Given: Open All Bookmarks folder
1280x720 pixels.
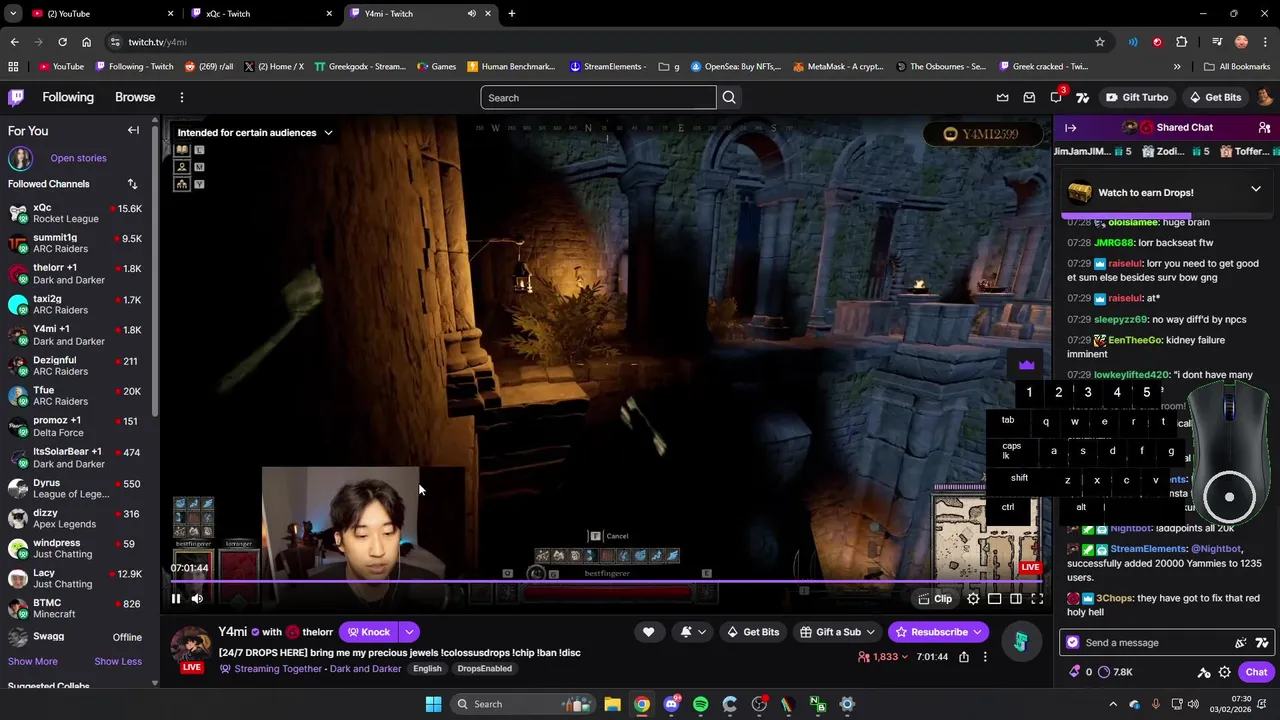Looking at the screenshot, I should point(1237,67).
